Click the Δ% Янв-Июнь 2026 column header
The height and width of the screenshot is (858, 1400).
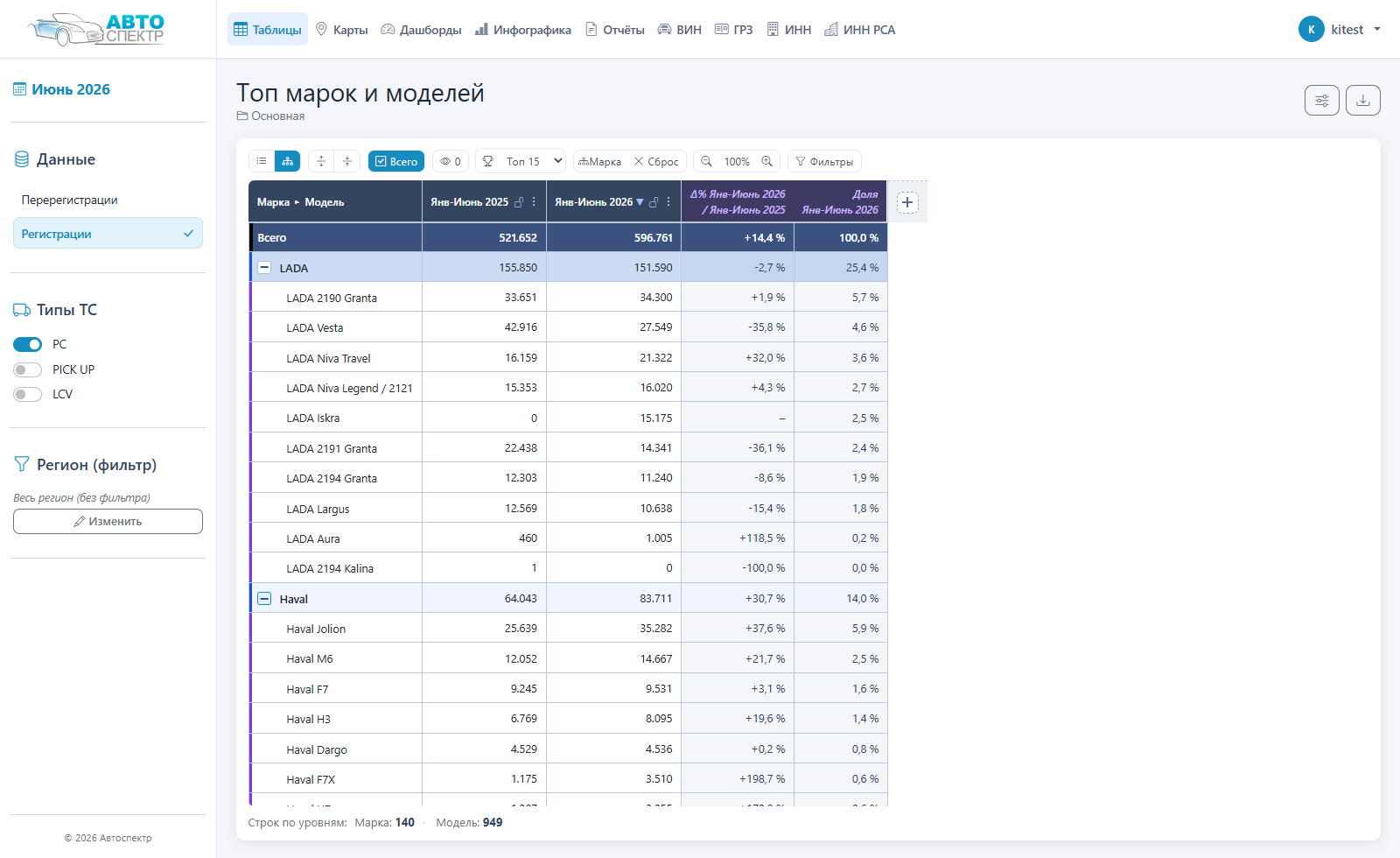click(738, 202)
